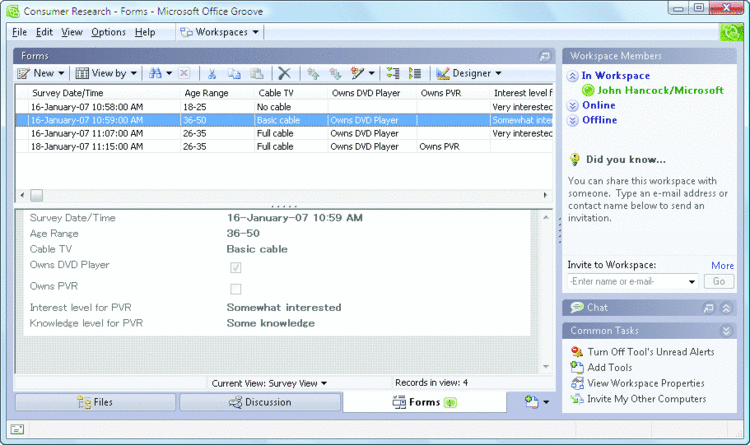The height and width of the screenshot is (445, 750).
Task: Open the invite name dropdown arrow
Action: coord(692,281)
